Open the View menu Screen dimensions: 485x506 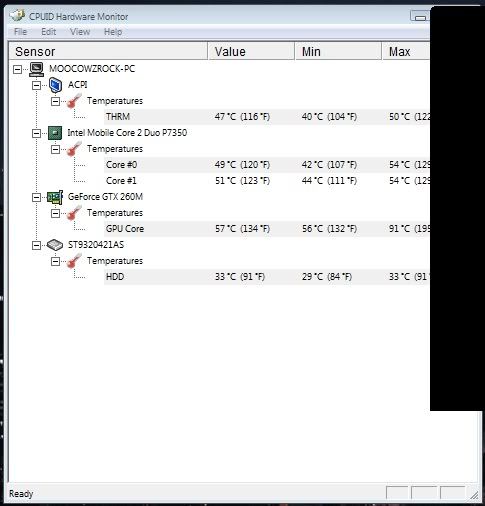(80, 32)
